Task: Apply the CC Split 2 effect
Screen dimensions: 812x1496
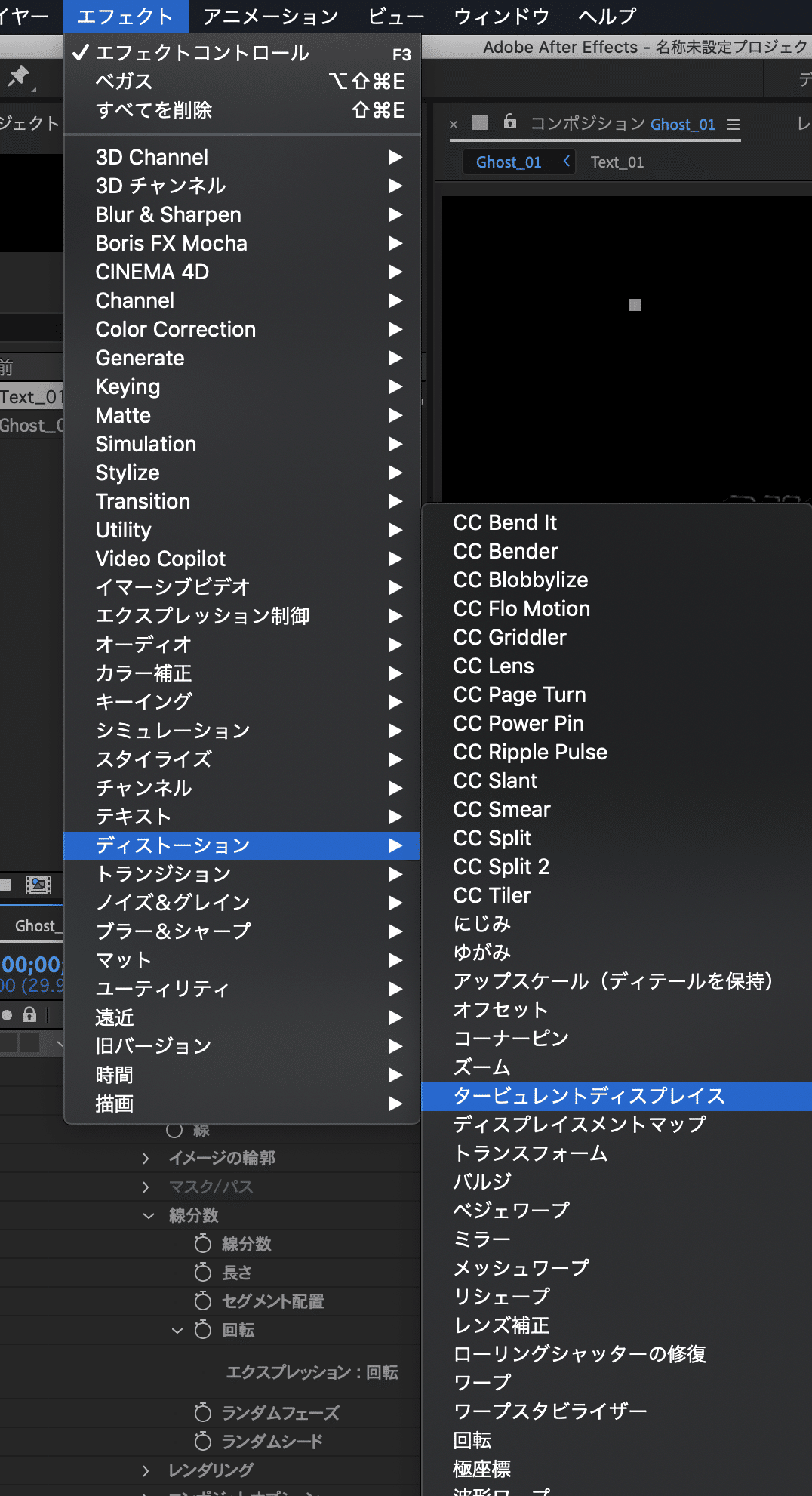Action: pyautogui.click(x=617, y=867)
